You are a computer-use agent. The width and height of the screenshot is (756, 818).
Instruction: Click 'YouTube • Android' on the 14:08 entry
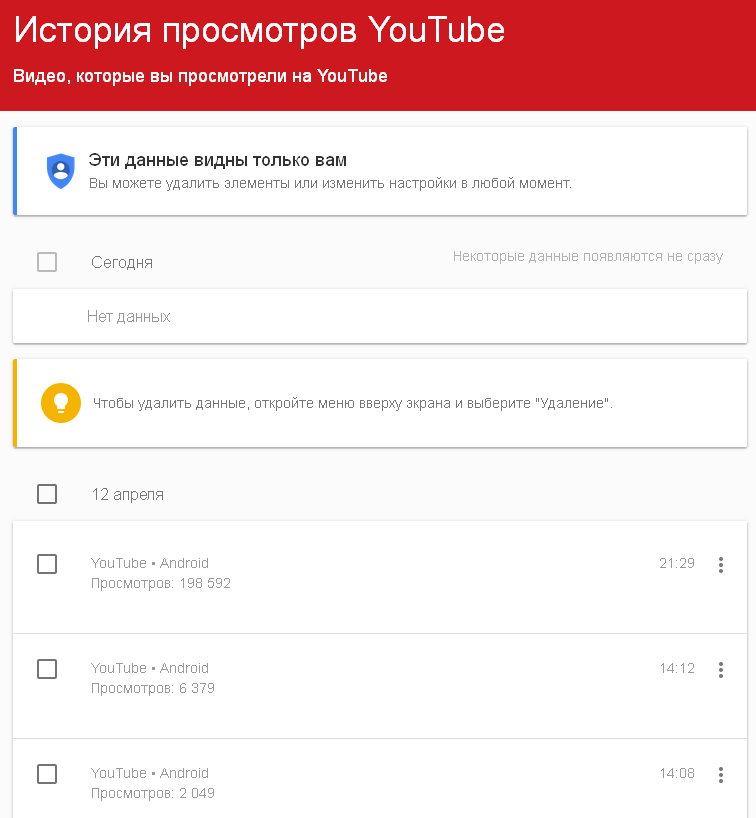tap(150, 773)
